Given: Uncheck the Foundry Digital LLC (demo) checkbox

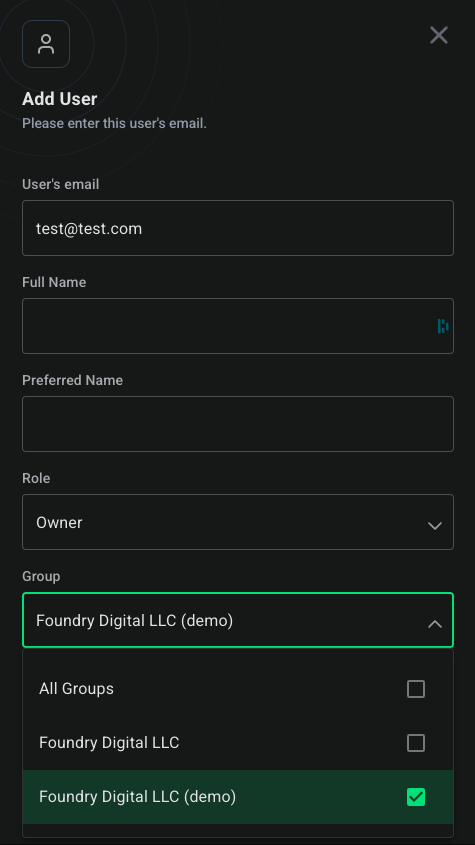Looking at the screenshot, I should [416, 796].
